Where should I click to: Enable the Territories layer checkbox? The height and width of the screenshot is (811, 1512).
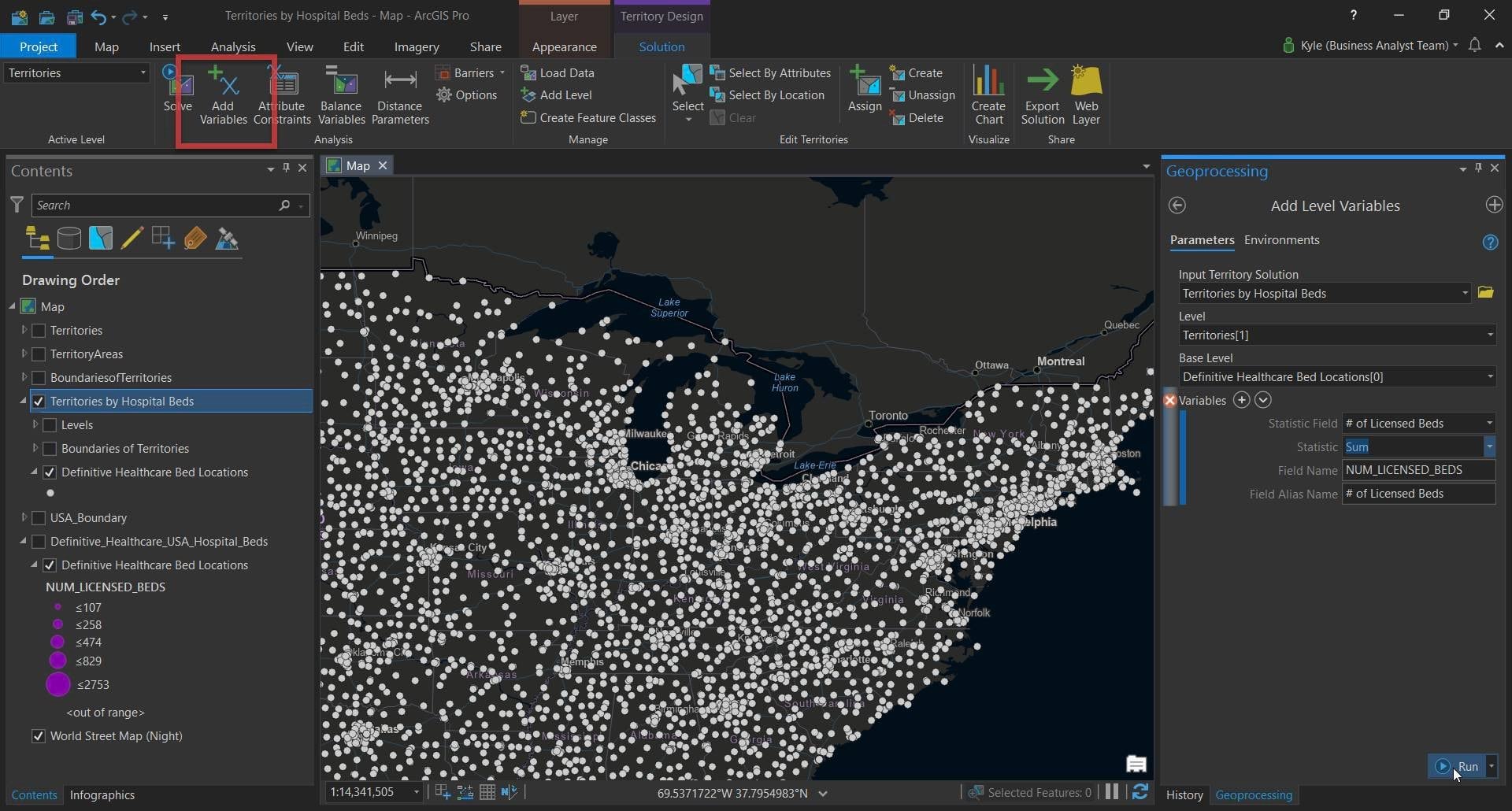(39, 331)
